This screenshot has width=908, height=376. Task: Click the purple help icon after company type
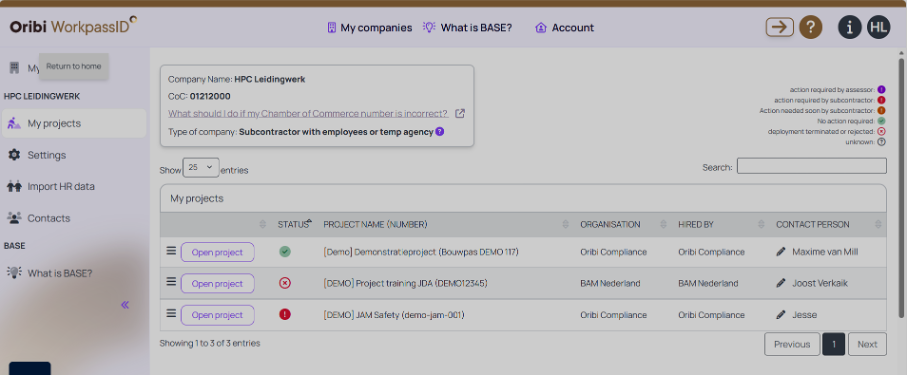pyautogui.click(x=440, y=132)
